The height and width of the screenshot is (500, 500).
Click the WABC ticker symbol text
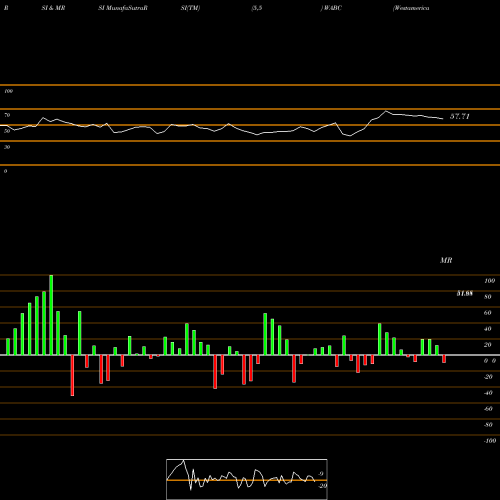[332, 8]
